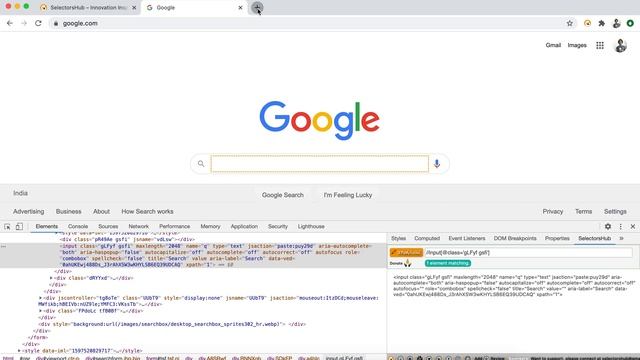The width and height of the screenshot is (640, 360).
Task: Go forward in browser history
Action: click(24, 23)
